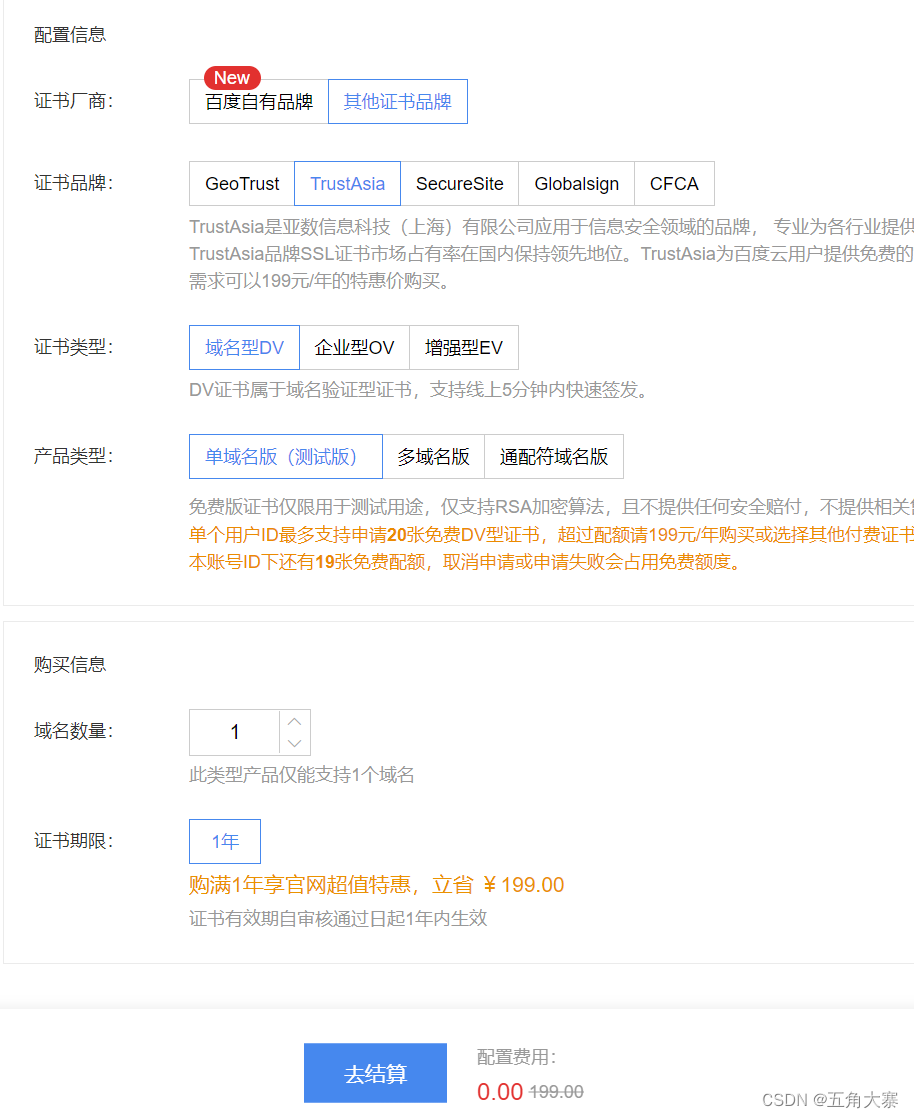
Task: Click the 单个用户ID最多支持申请20张 notice
Action: 551,535
